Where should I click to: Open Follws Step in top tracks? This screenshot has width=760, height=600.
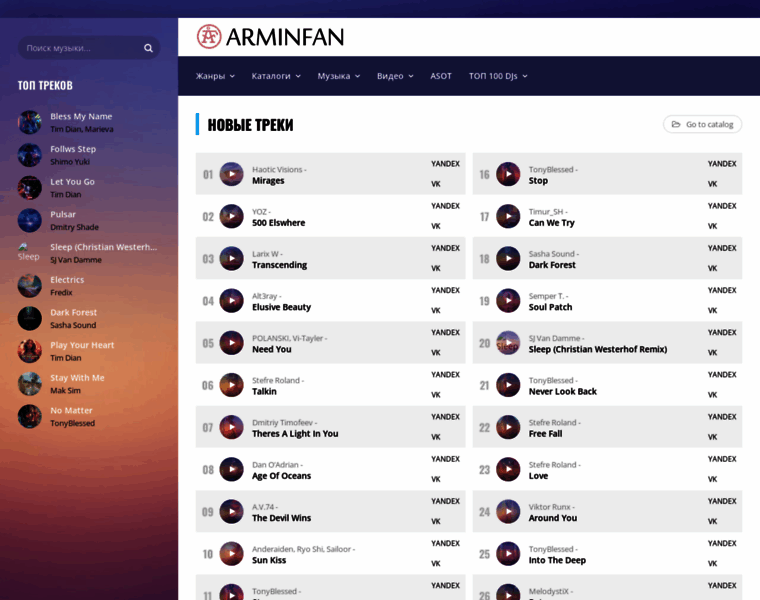(73, 149)
